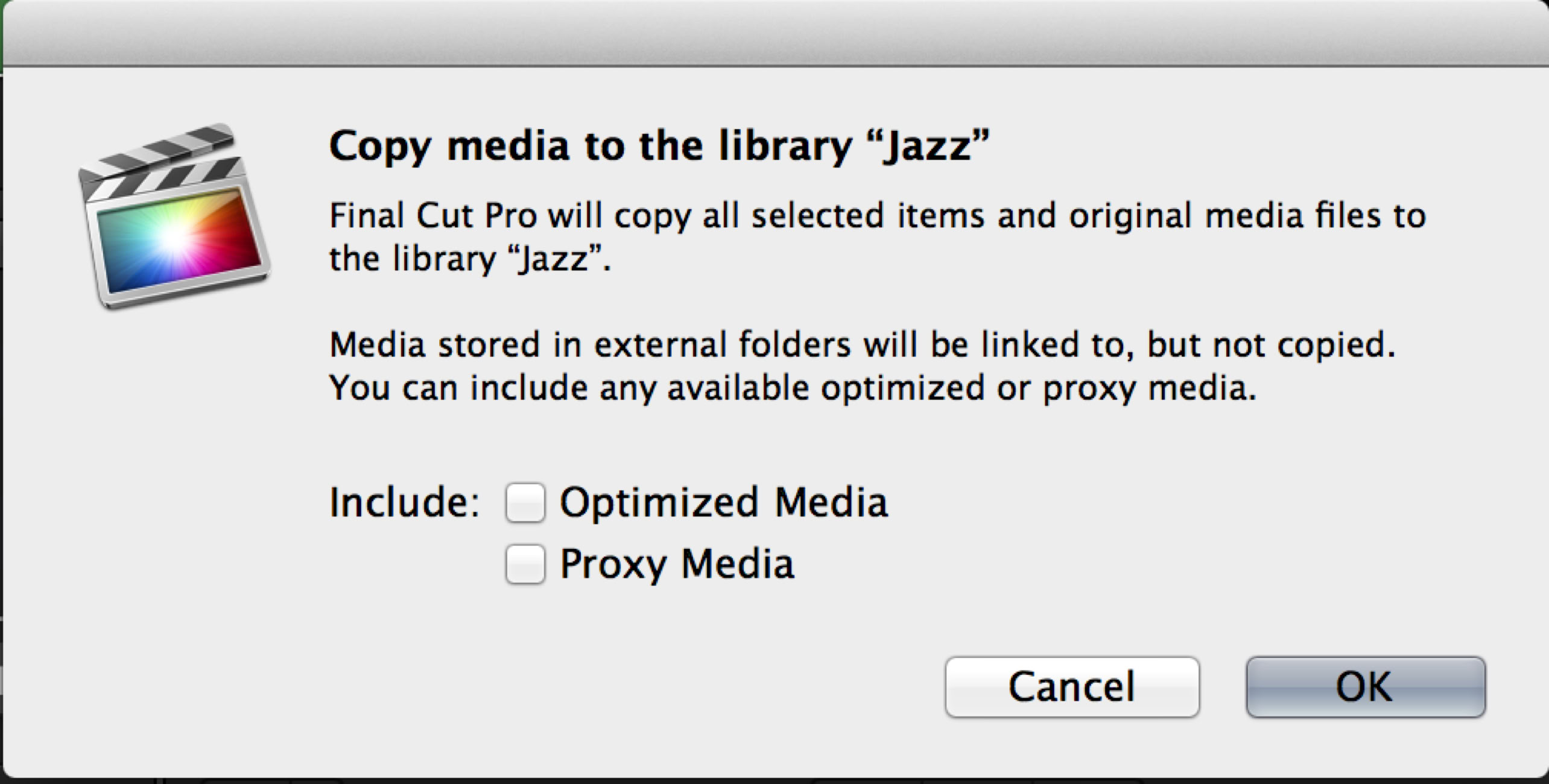Screen dimensions: 1549x784
Task: Click the "Include:" label
Action: pyautogui.click(x=404, y=502)
